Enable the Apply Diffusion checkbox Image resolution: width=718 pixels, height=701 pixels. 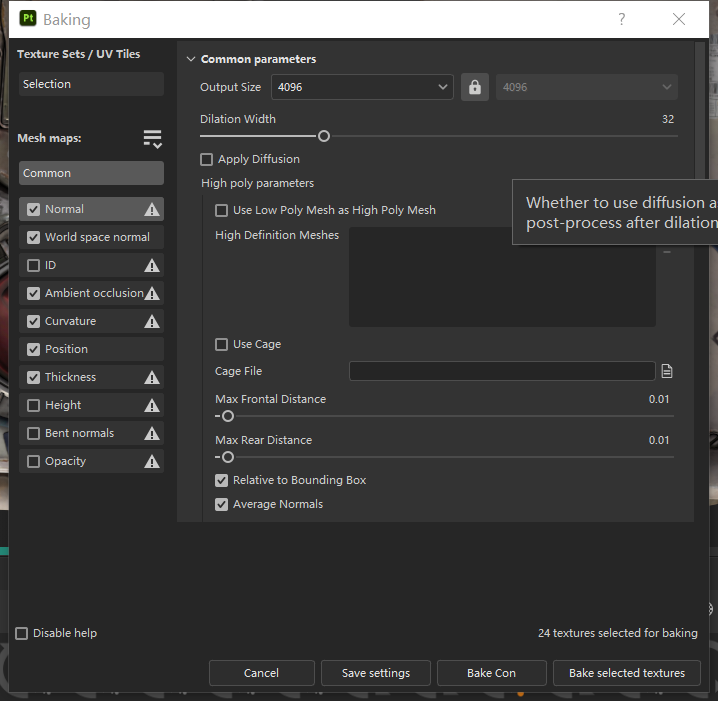207,159
